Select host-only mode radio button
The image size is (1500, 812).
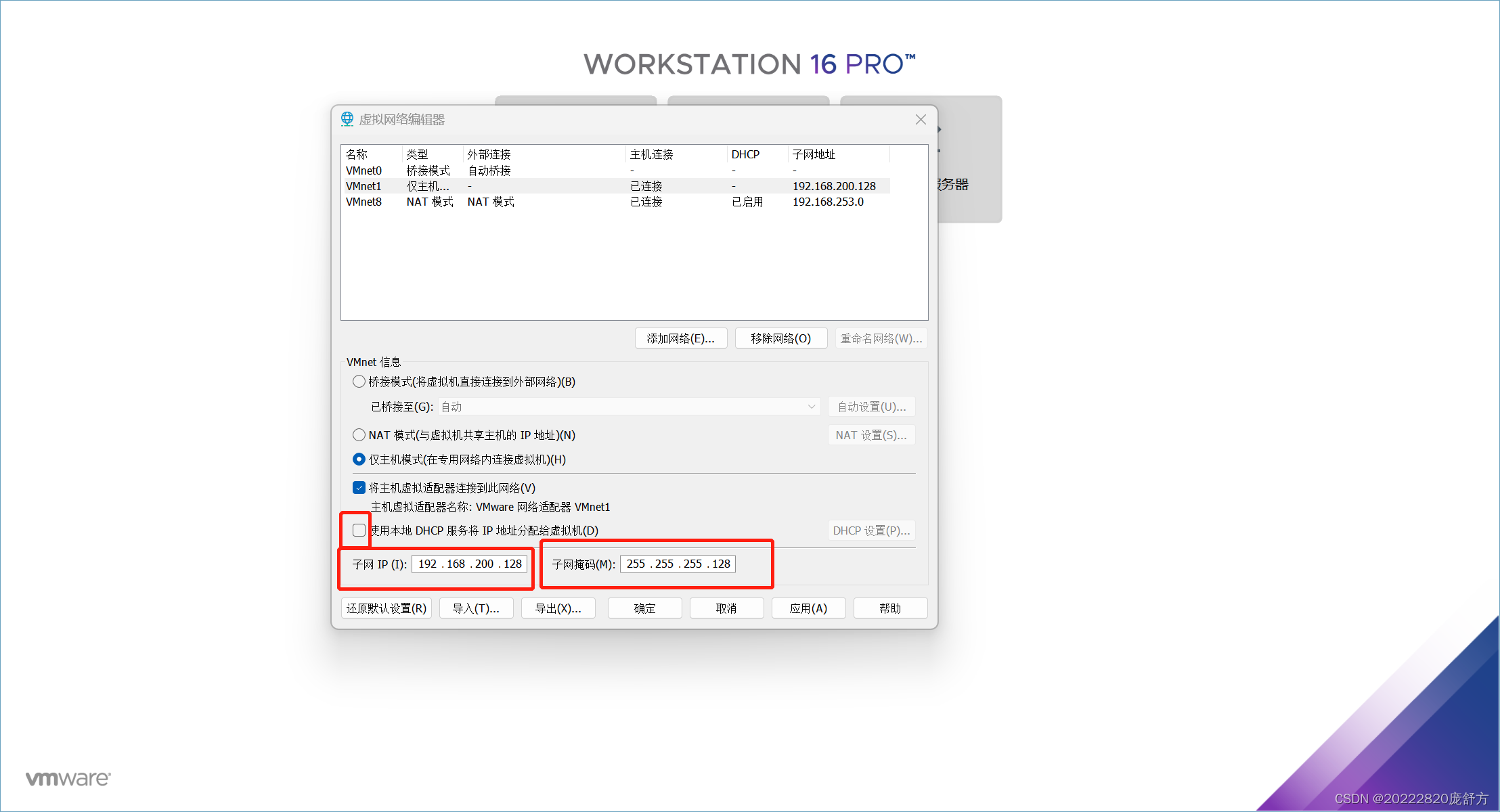pos(359,459)
